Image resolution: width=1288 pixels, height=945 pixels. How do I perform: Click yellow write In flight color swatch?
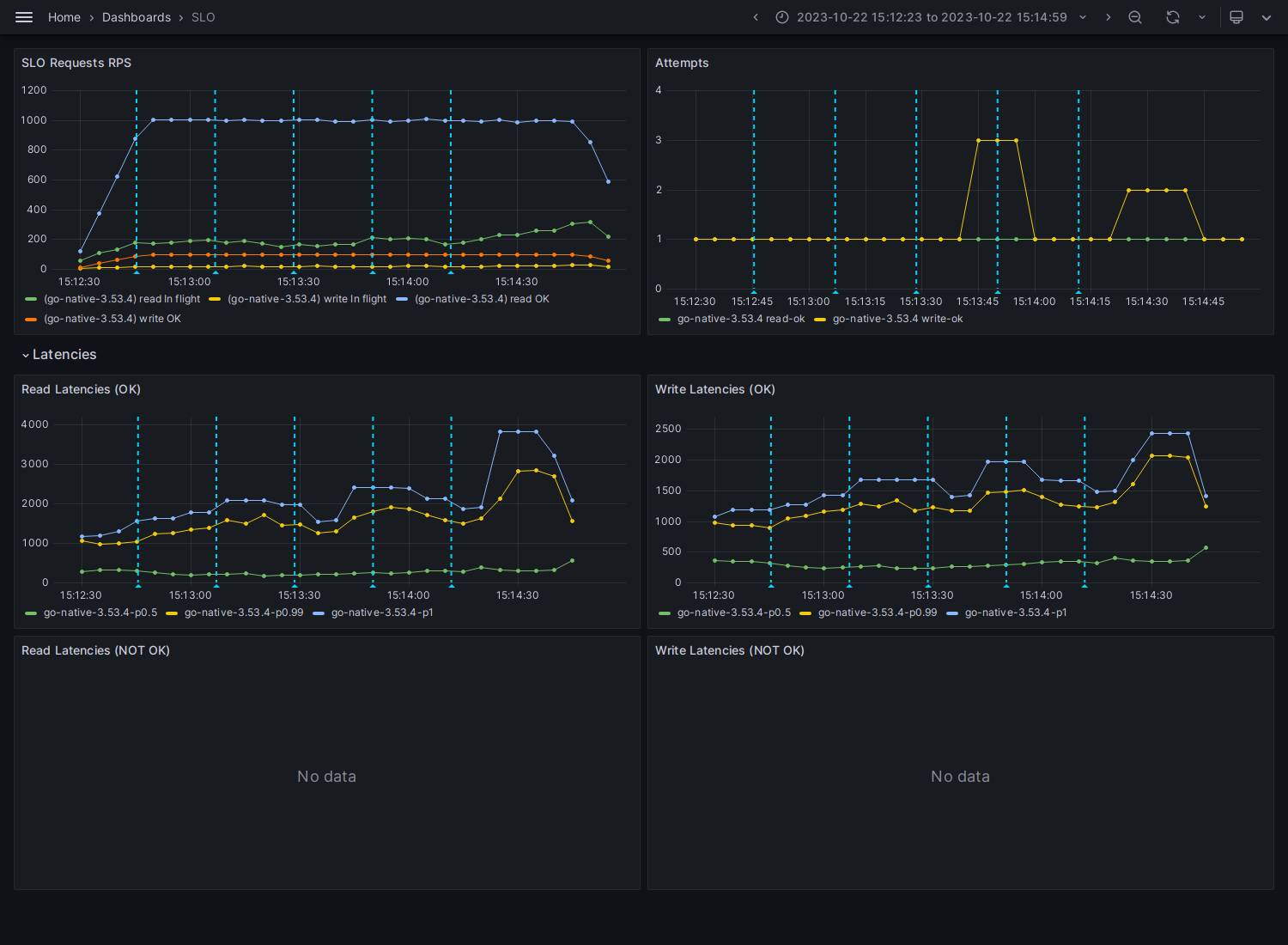[x=215, y=299]
